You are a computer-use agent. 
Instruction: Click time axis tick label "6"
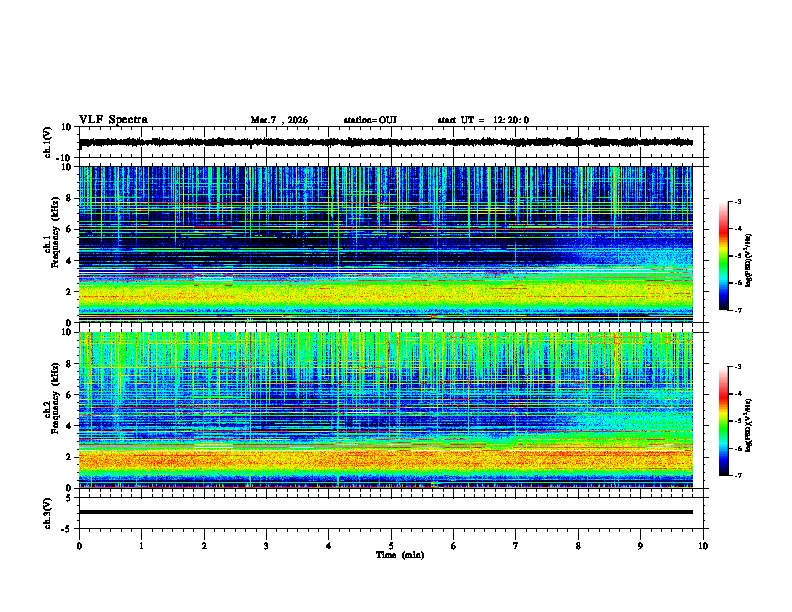coord(454,546)
